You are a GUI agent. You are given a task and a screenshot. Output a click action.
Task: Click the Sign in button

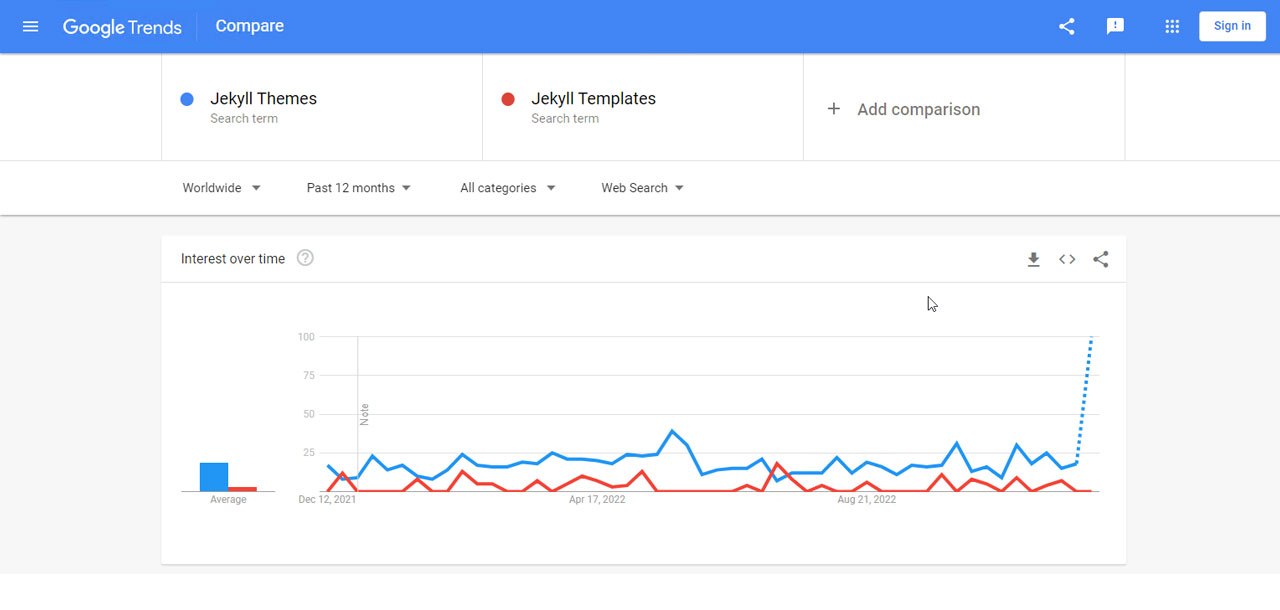[1232, 26]
